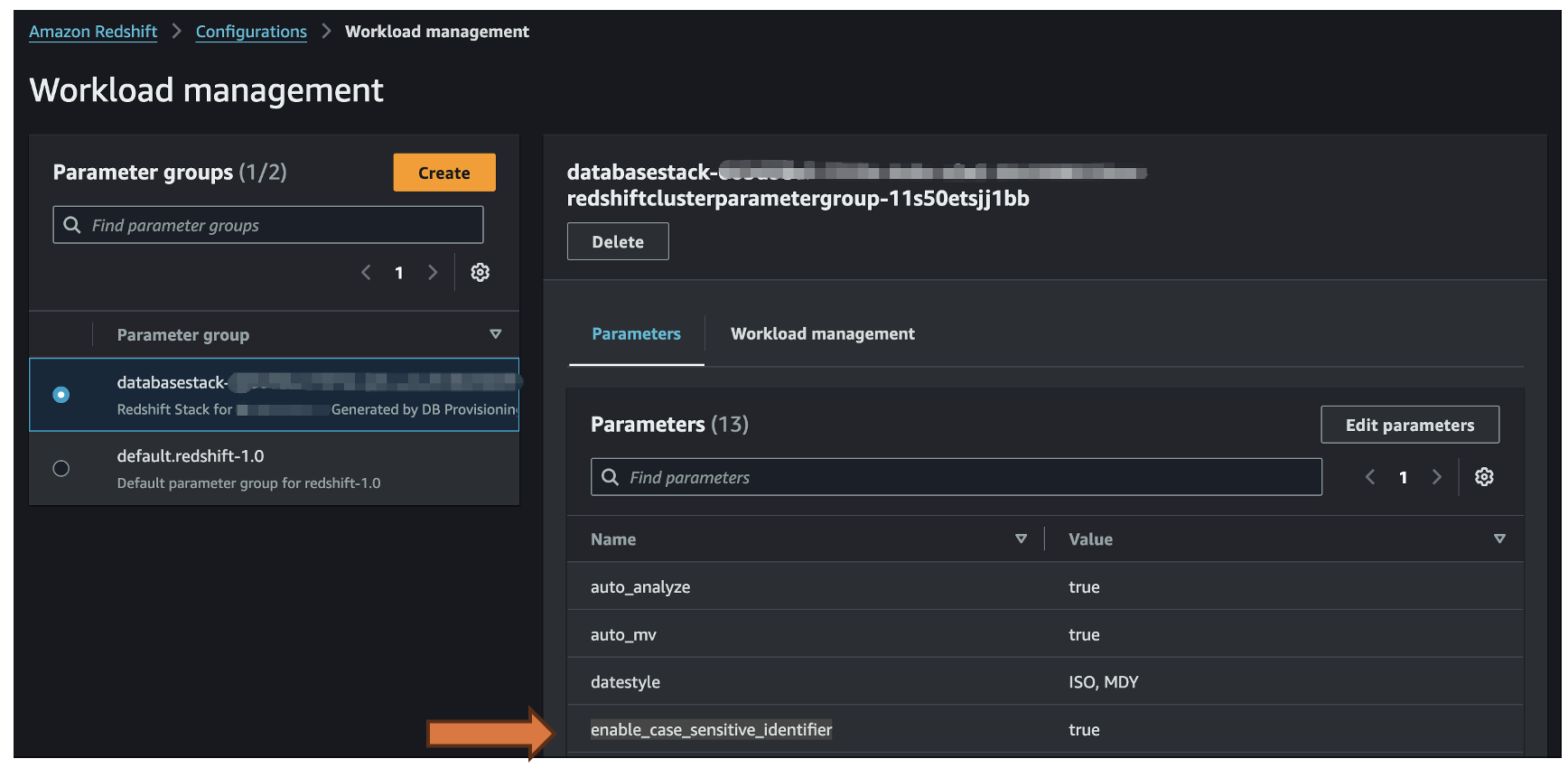Screen dimensions: 1568x768
Task: Open parameter groups table settings gear
Action: 480,272
